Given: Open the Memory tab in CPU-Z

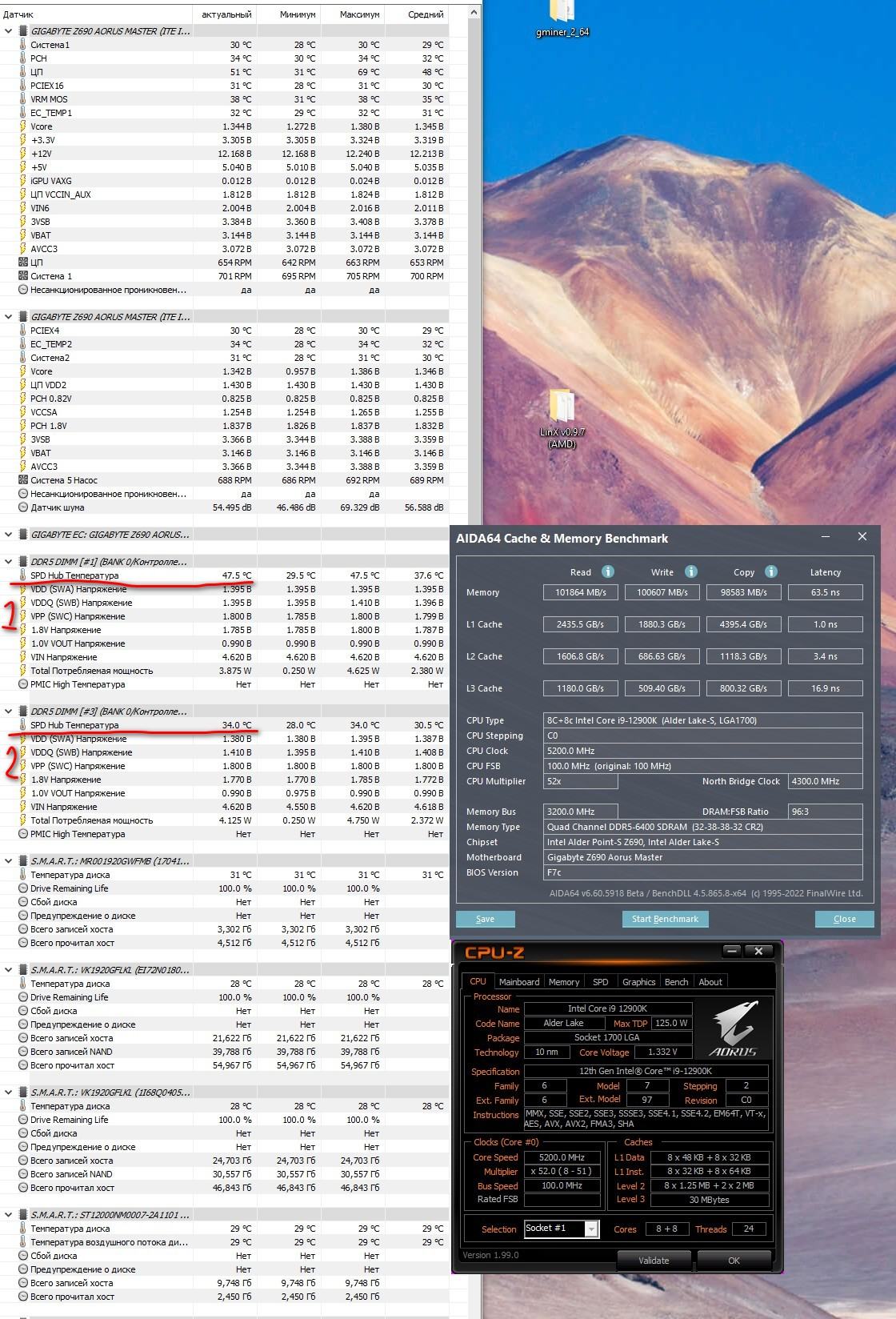Looking at the screenshot, I should click(564, 982).
